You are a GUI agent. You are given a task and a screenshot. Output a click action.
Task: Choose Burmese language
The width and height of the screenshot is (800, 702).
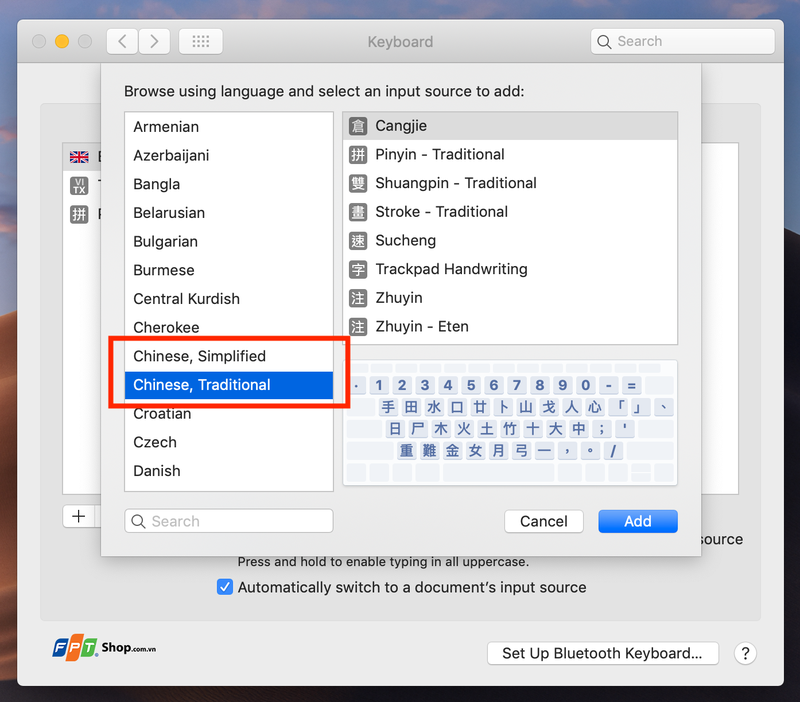[x=229, y=270]
